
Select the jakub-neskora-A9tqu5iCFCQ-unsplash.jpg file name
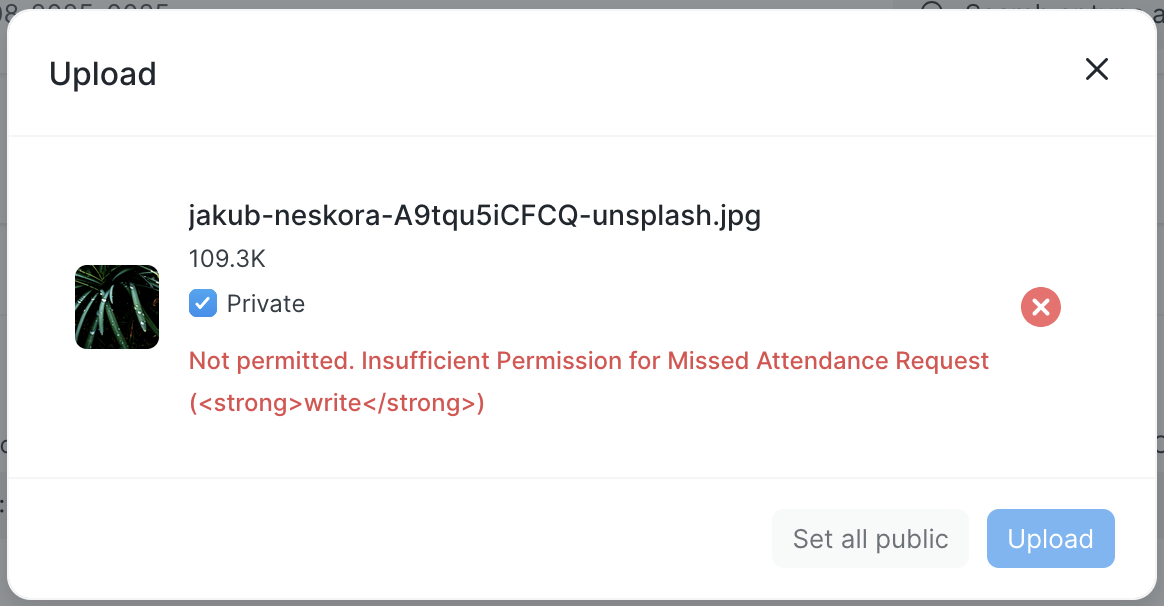(x=474, y=216)
